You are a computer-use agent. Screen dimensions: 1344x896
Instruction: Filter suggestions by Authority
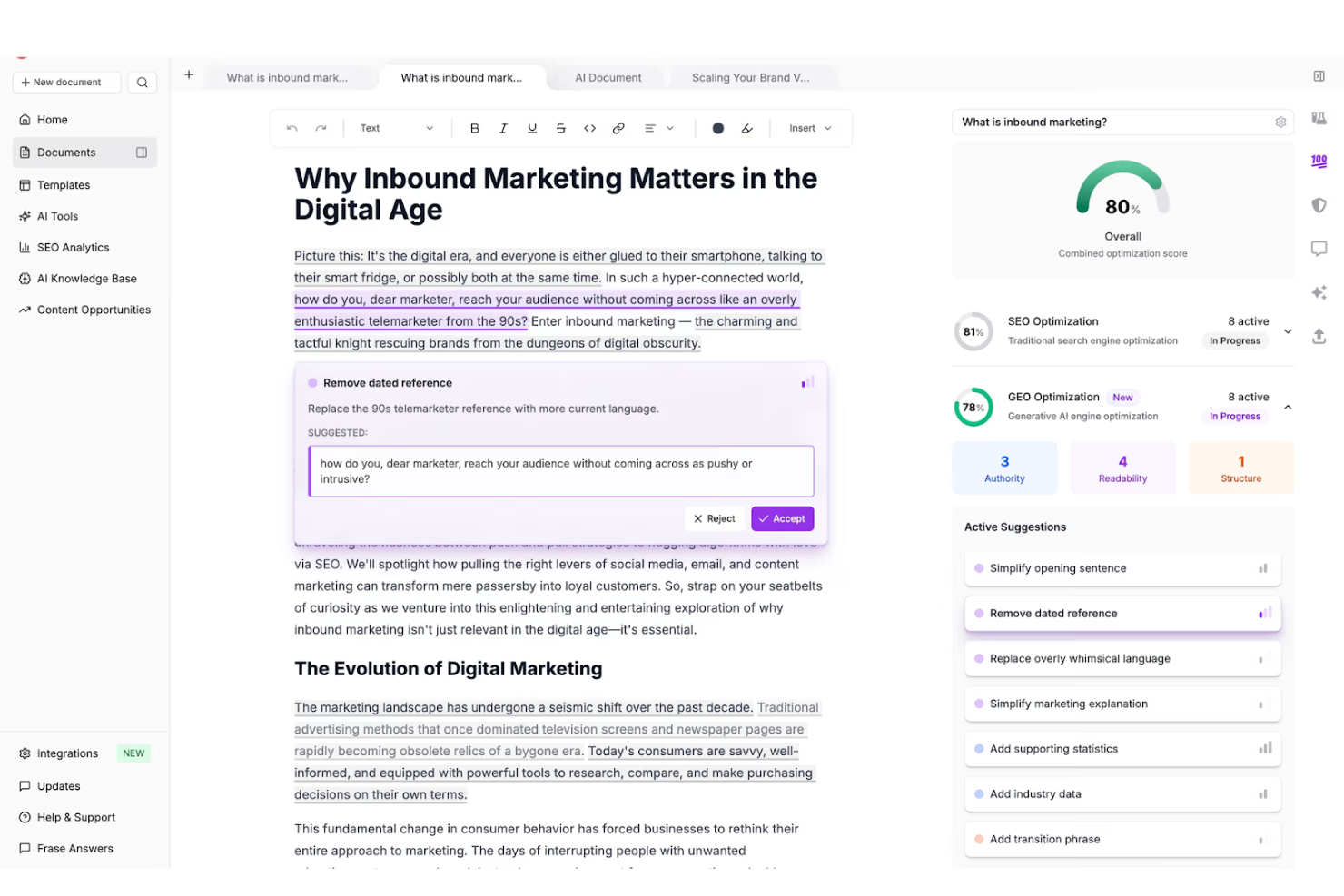click(x=1004, y=468)
